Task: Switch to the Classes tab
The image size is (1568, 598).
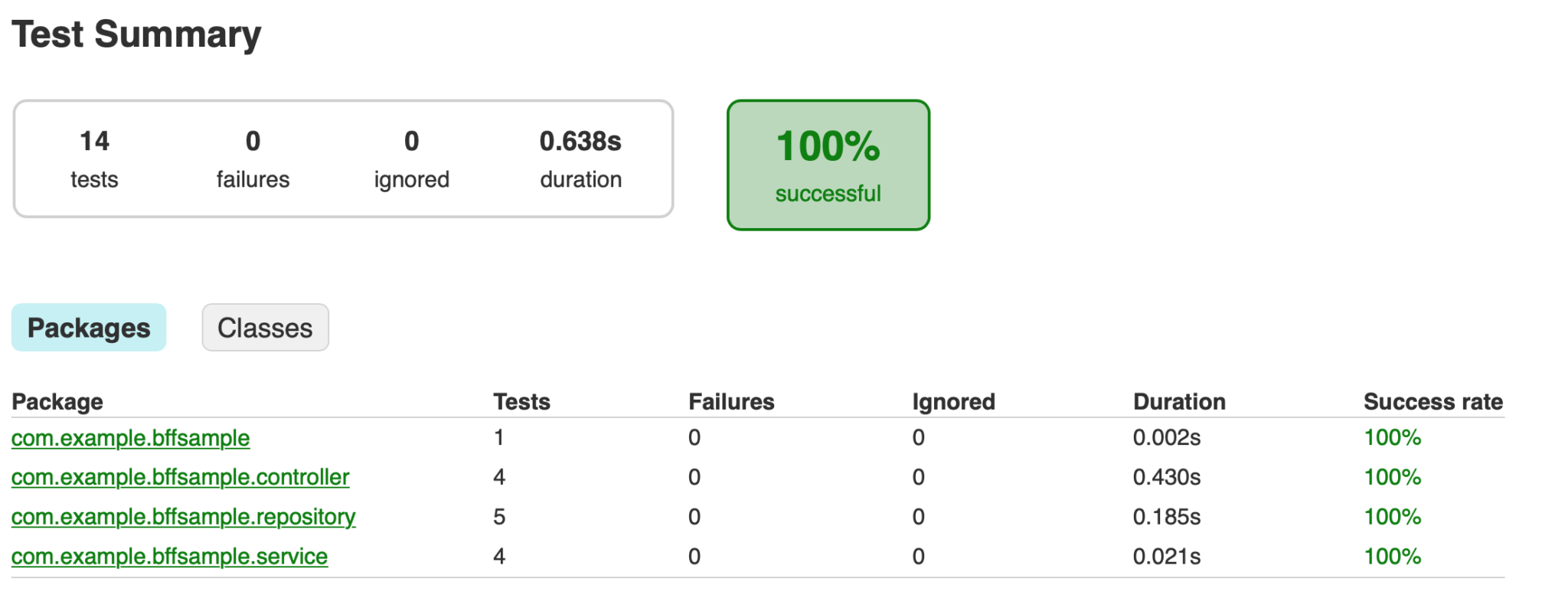Action: pyautogui.click(x=265, y=327)
